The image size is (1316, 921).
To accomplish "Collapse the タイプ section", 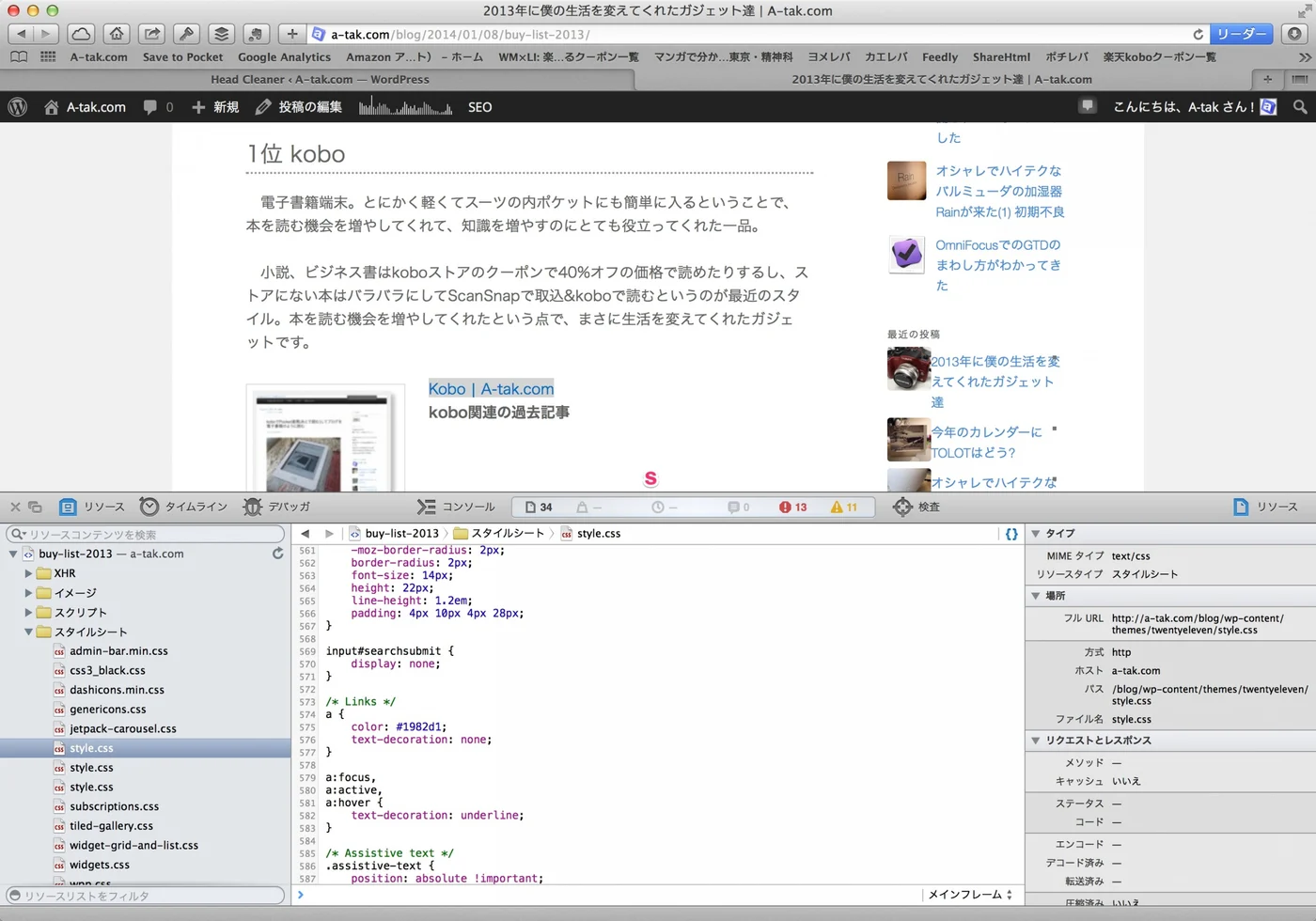I will (1036, 534).
